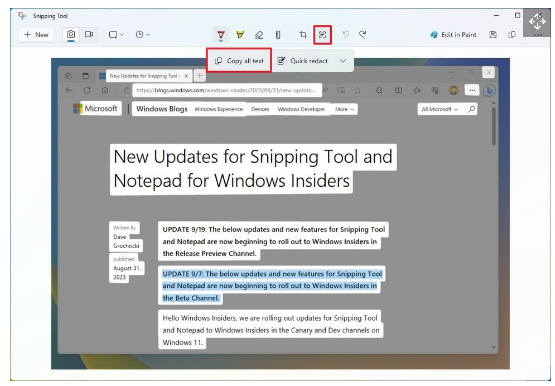Screen dimensions: 555x386
Task: Open the delay timer dropdown
Action: (x=143, y=35)
